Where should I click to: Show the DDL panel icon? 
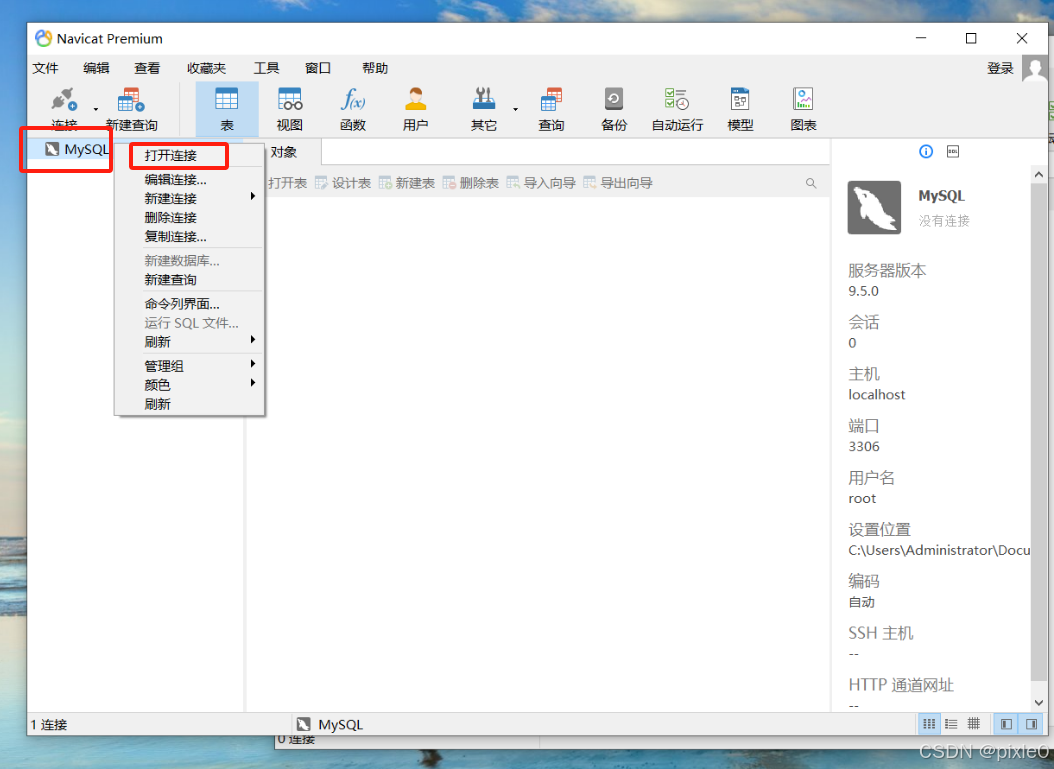[953, 152]
